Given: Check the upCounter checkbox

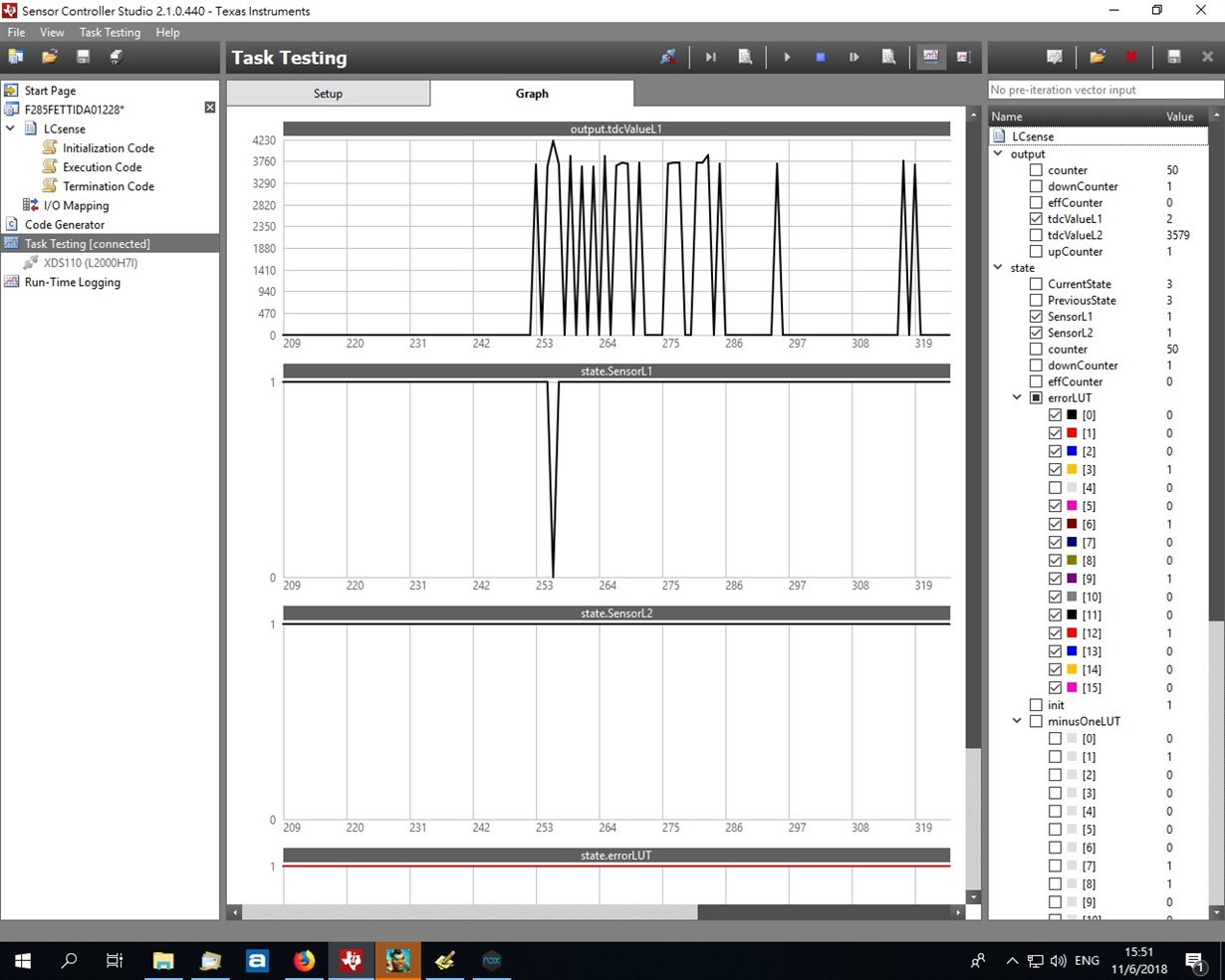Looking at the screenshot, I should pyautogui.click(x=1036, y=252).
